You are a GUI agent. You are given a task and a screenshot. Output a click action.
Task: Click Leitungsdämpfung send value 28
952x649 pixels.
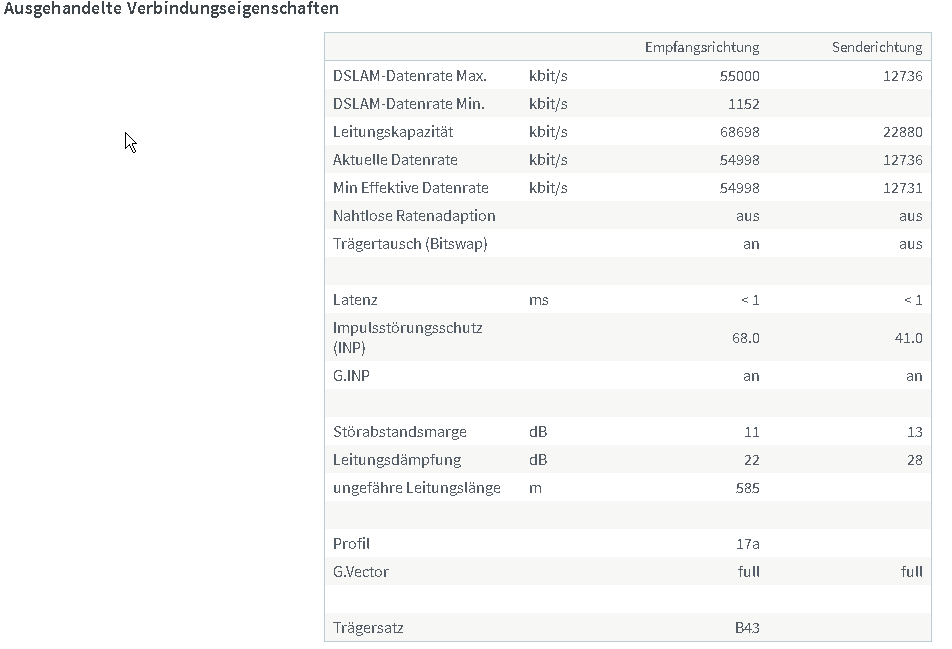[x=915, y=460]
